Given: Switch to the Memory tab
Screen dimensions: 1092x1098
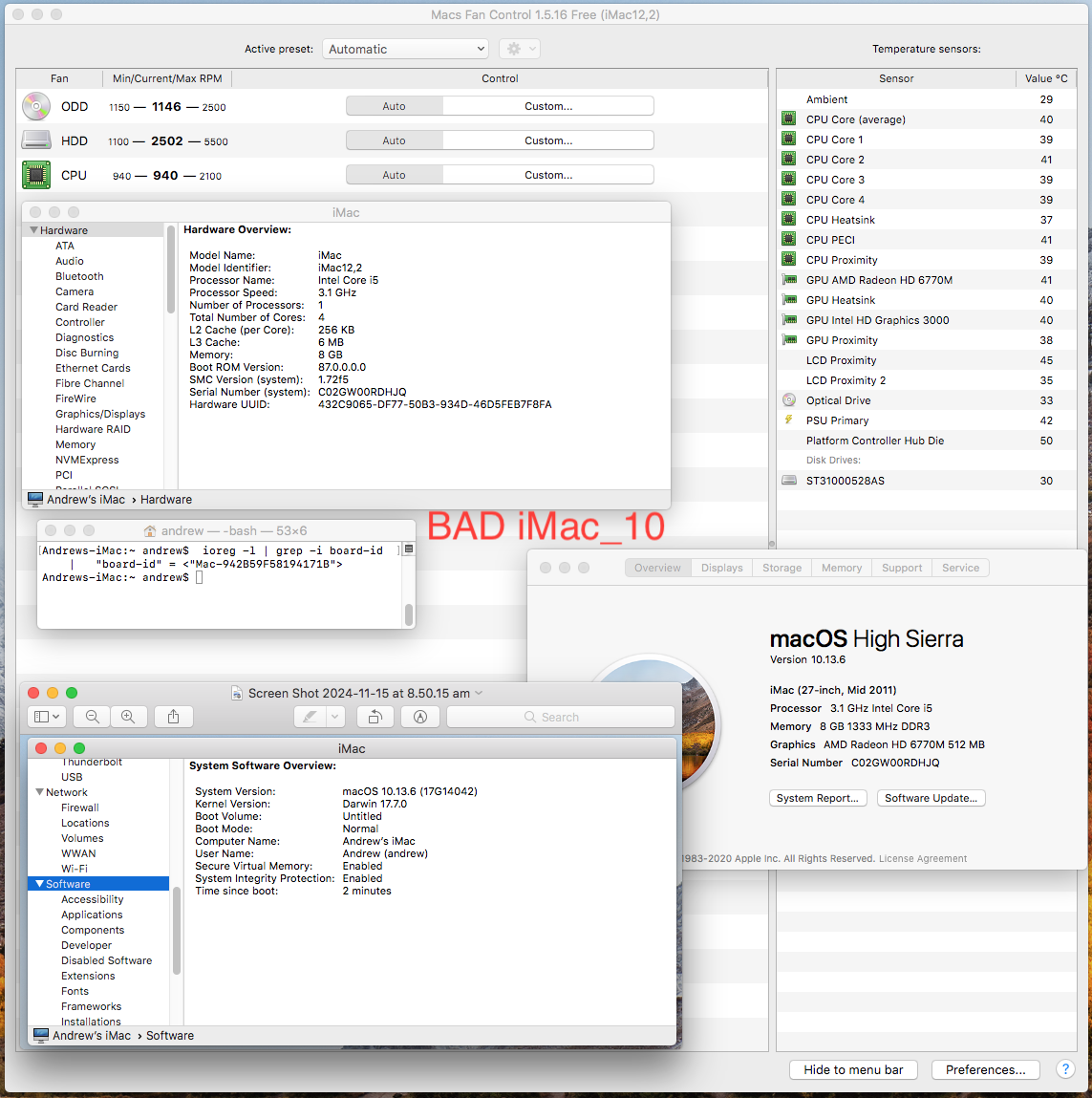Looking at the screenshot, I should 842,568.
